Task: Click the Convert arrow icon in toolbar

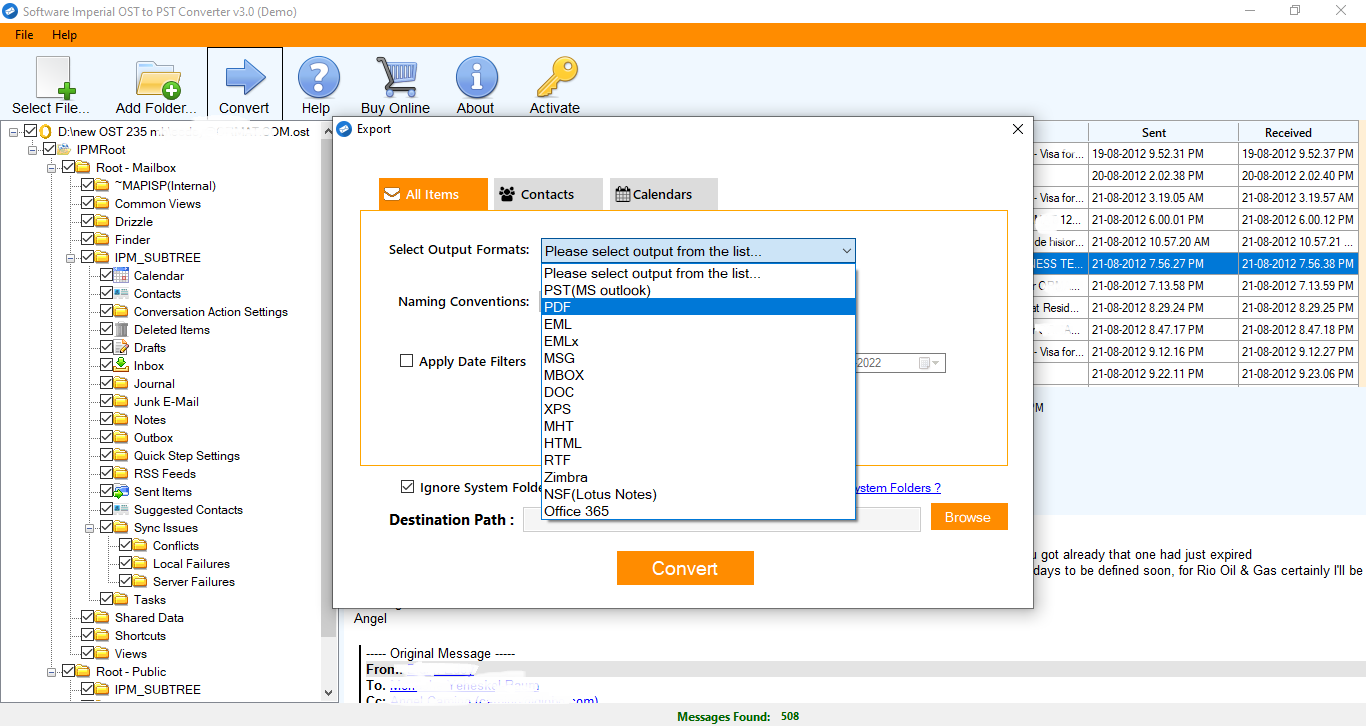Action: [245, 77]
